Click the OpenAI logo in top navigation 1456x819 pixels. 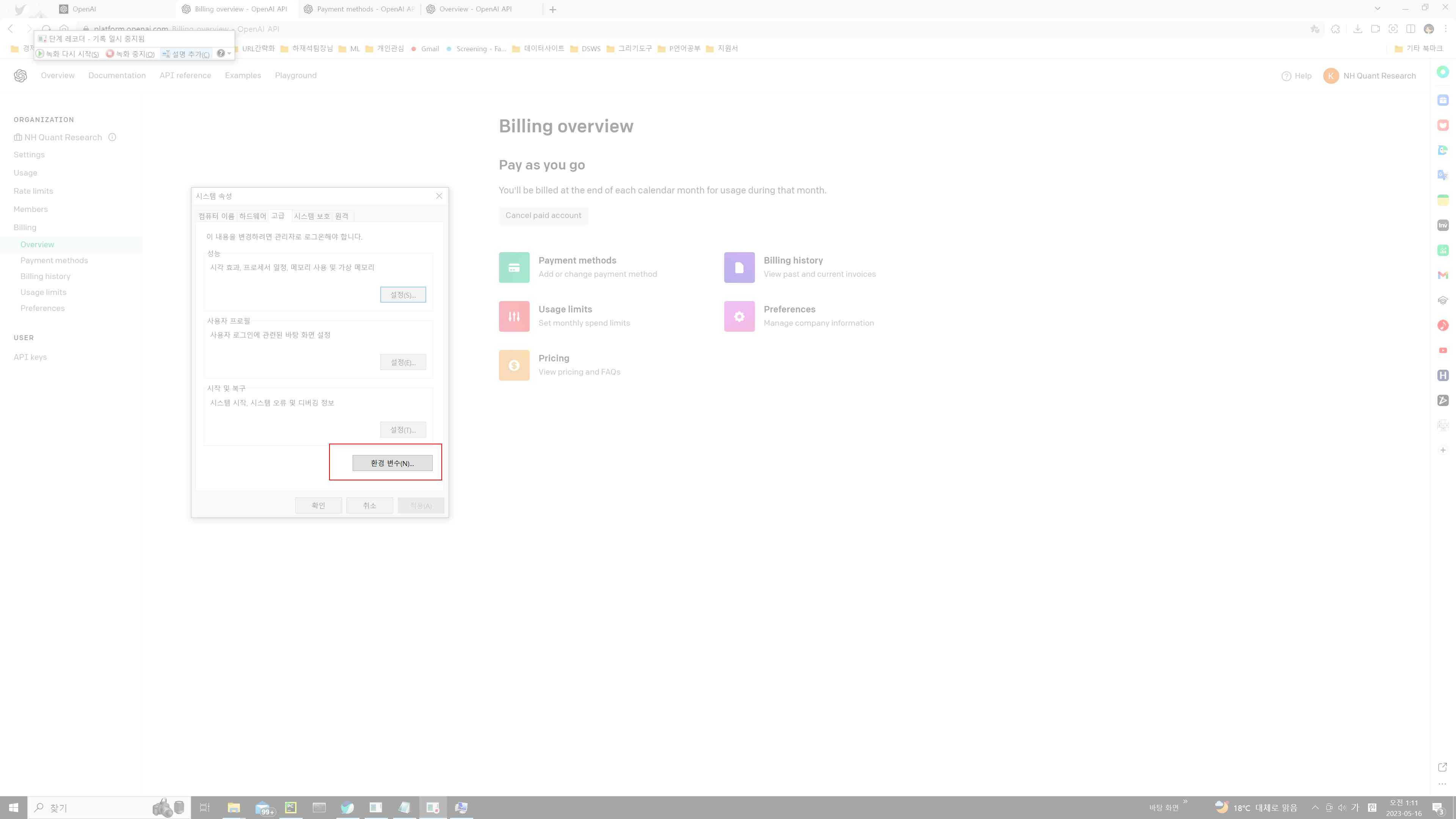tap(20, 75)
